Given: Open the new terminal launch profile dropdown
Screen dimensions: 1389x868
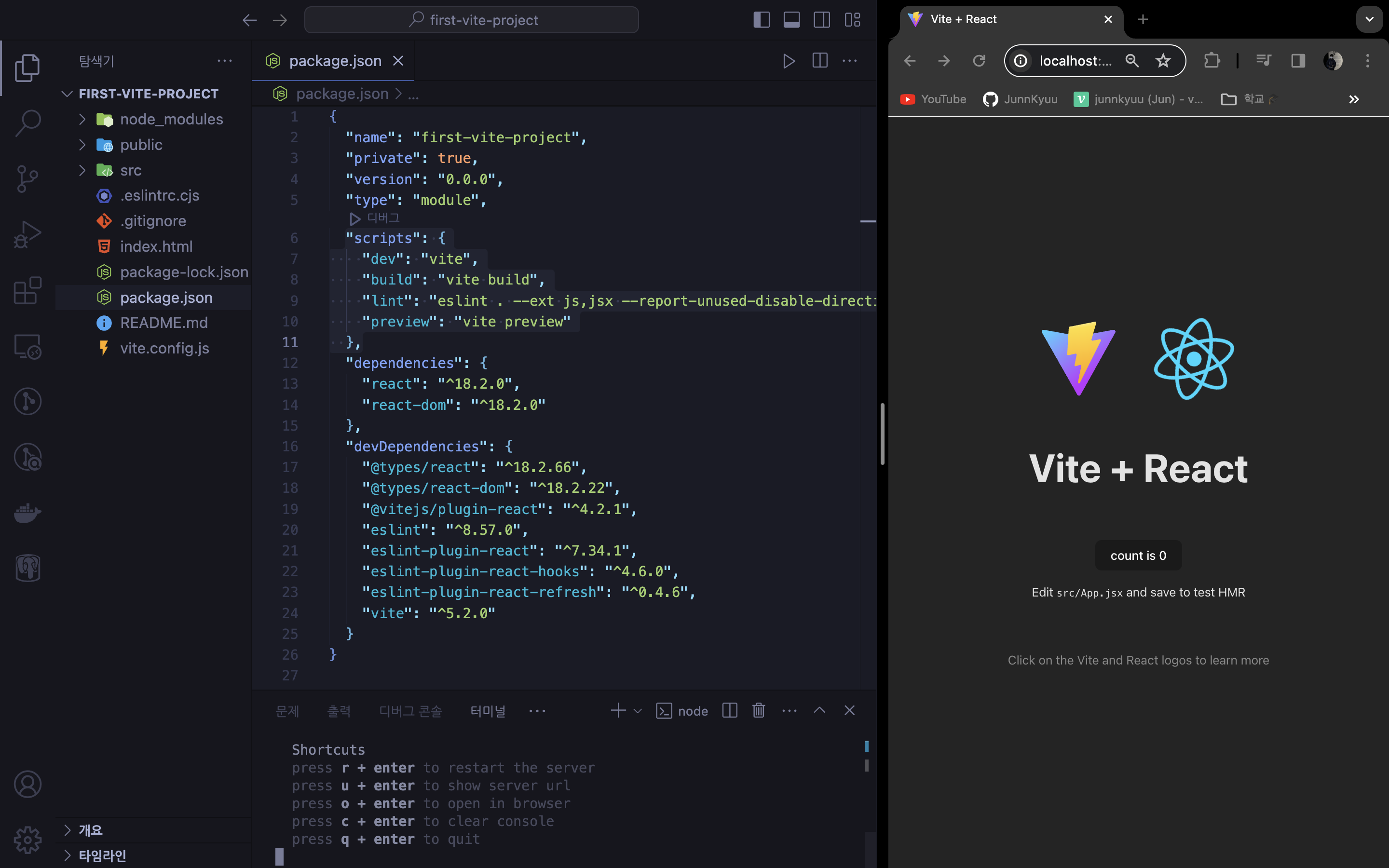Looking at the screenshot, I should click(x=637, y=711).
